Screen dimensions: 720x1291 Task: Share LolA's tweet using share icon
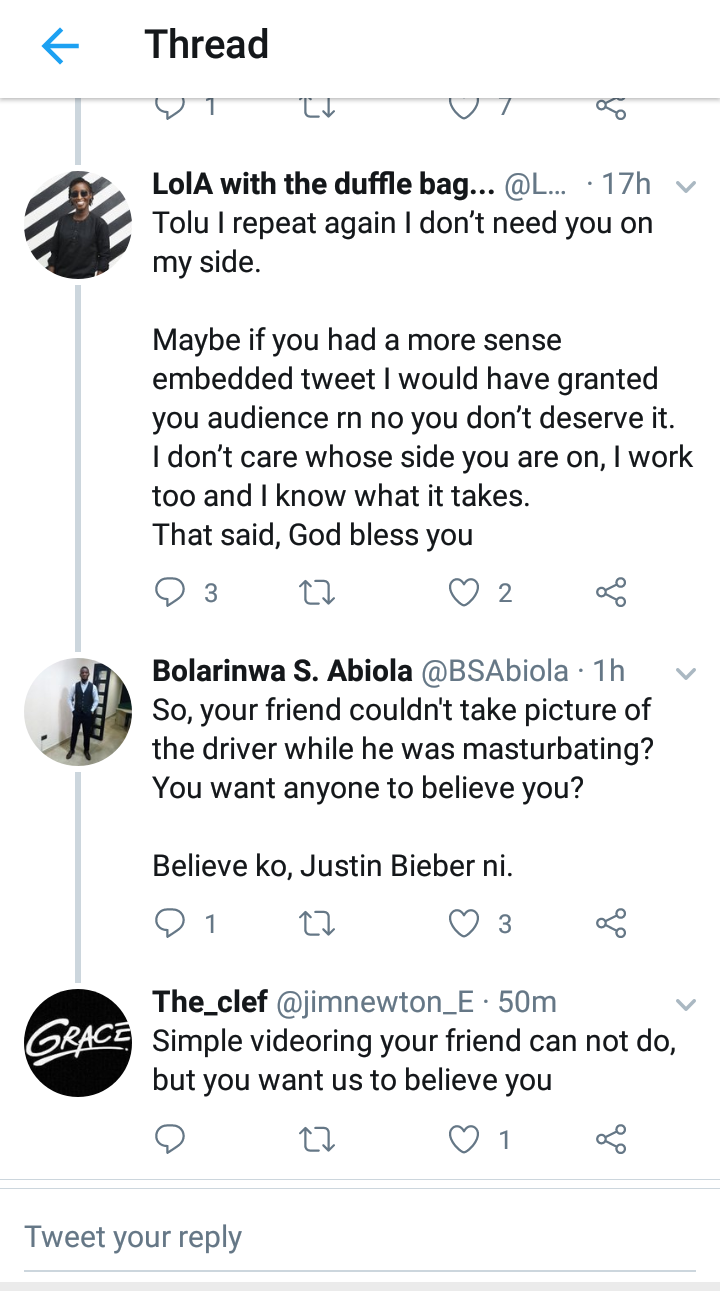(x=610, y=593)
